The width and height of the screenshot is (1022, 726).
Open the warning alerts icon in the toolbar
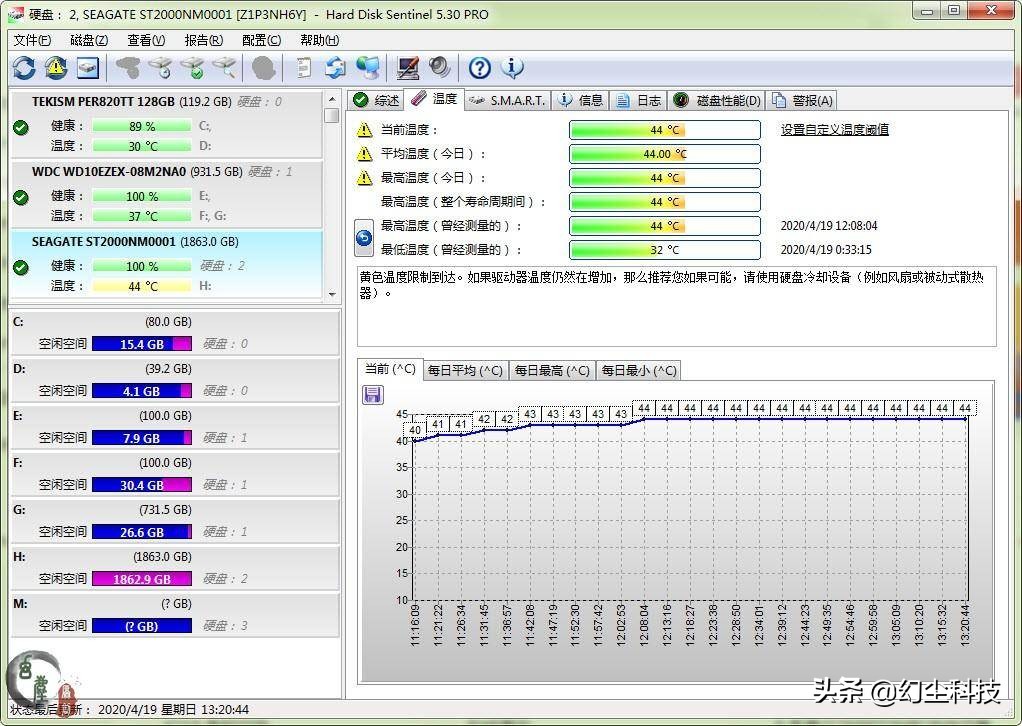(56, 67)
